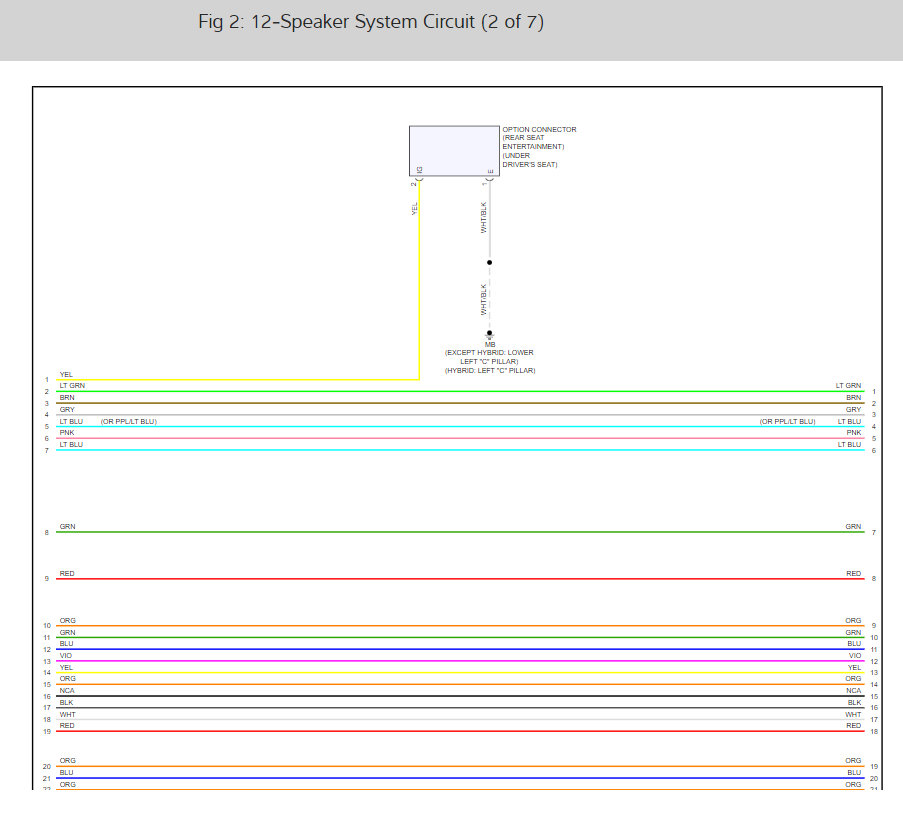Click the left RED label at wire 19
The width and height of the screenshot is (903, 813).
(67, 725)
